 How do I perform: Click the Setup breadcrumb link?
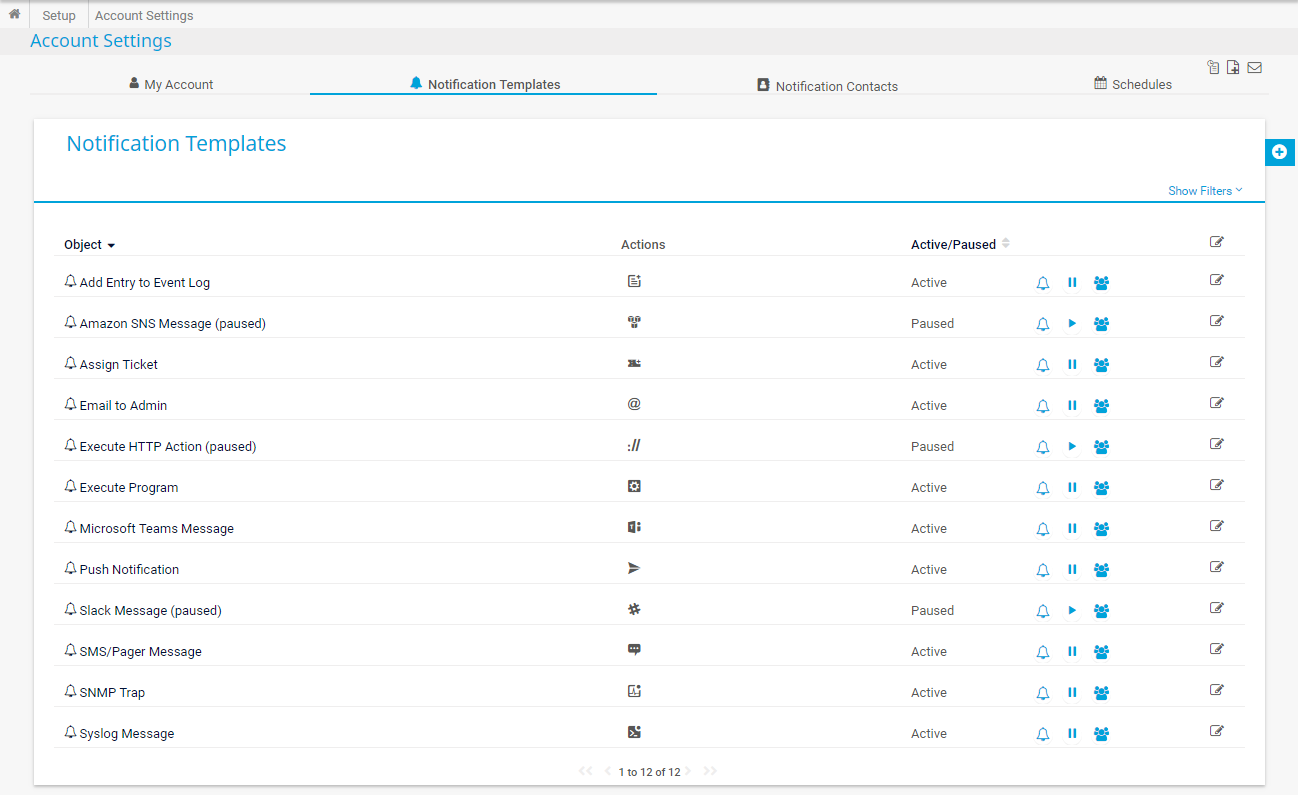(x=58, y=15)
